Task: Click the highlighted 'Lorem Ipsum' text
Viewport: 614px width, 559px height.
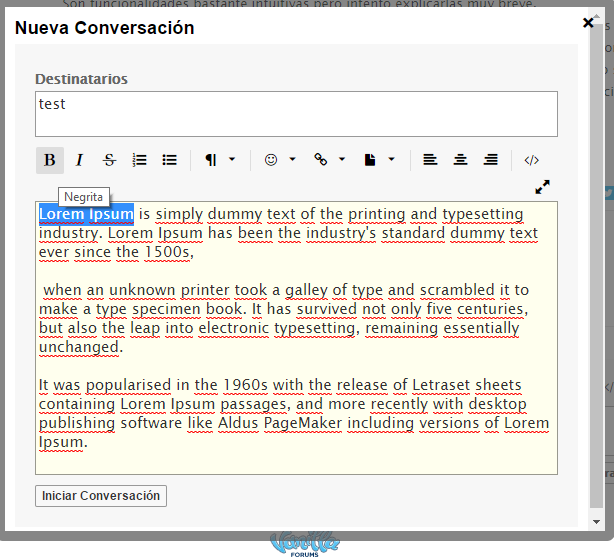Action: pos(87,214)
